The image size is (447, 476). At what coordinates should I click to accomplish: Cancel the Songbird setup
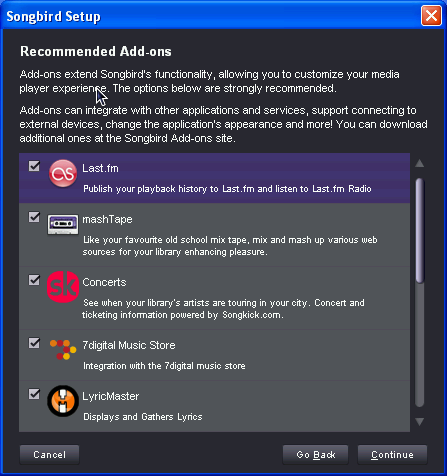(x=49, y=455)
